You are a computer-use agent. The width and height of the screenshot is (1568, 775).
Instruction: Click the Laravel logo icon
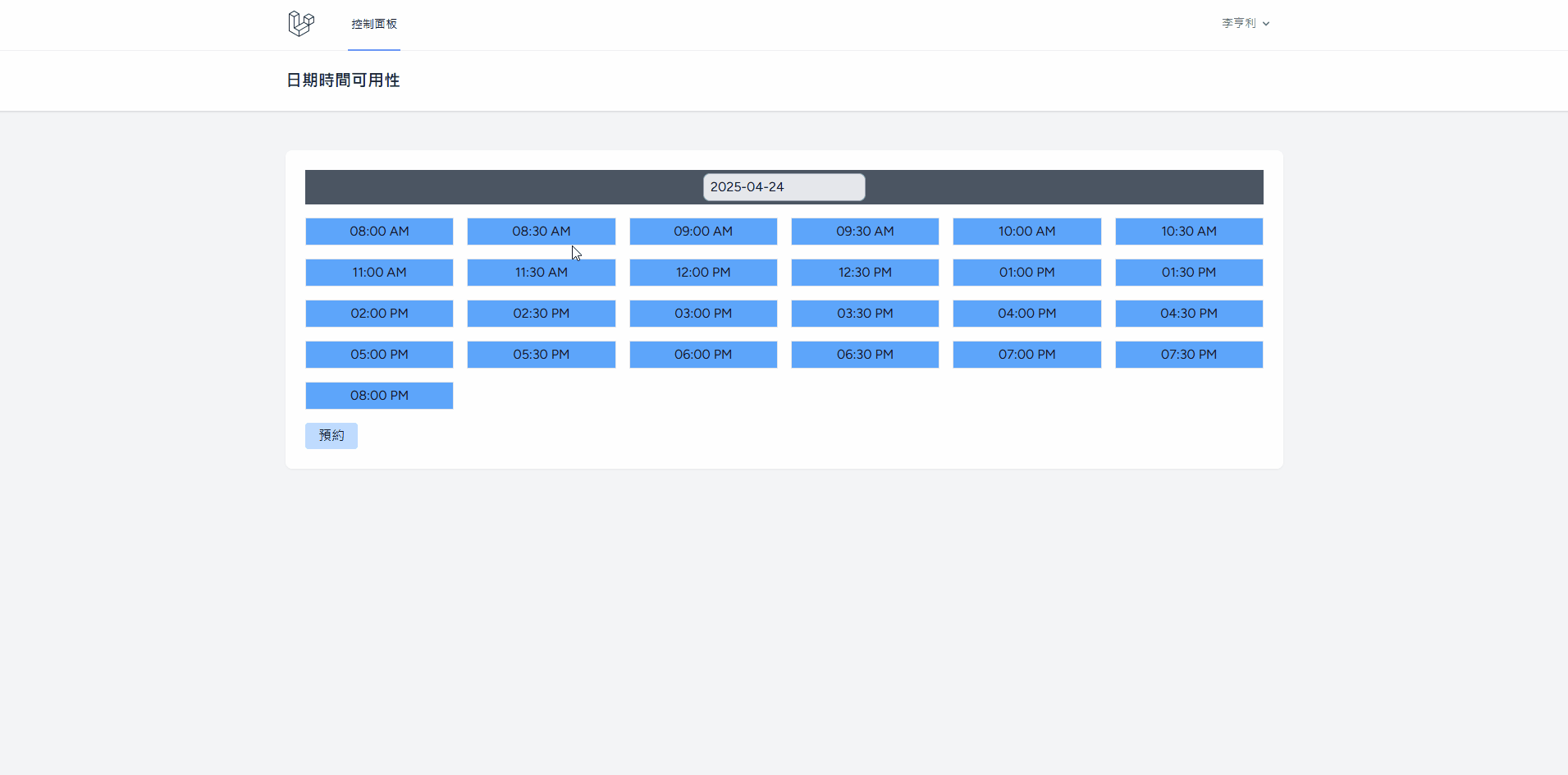301,24
